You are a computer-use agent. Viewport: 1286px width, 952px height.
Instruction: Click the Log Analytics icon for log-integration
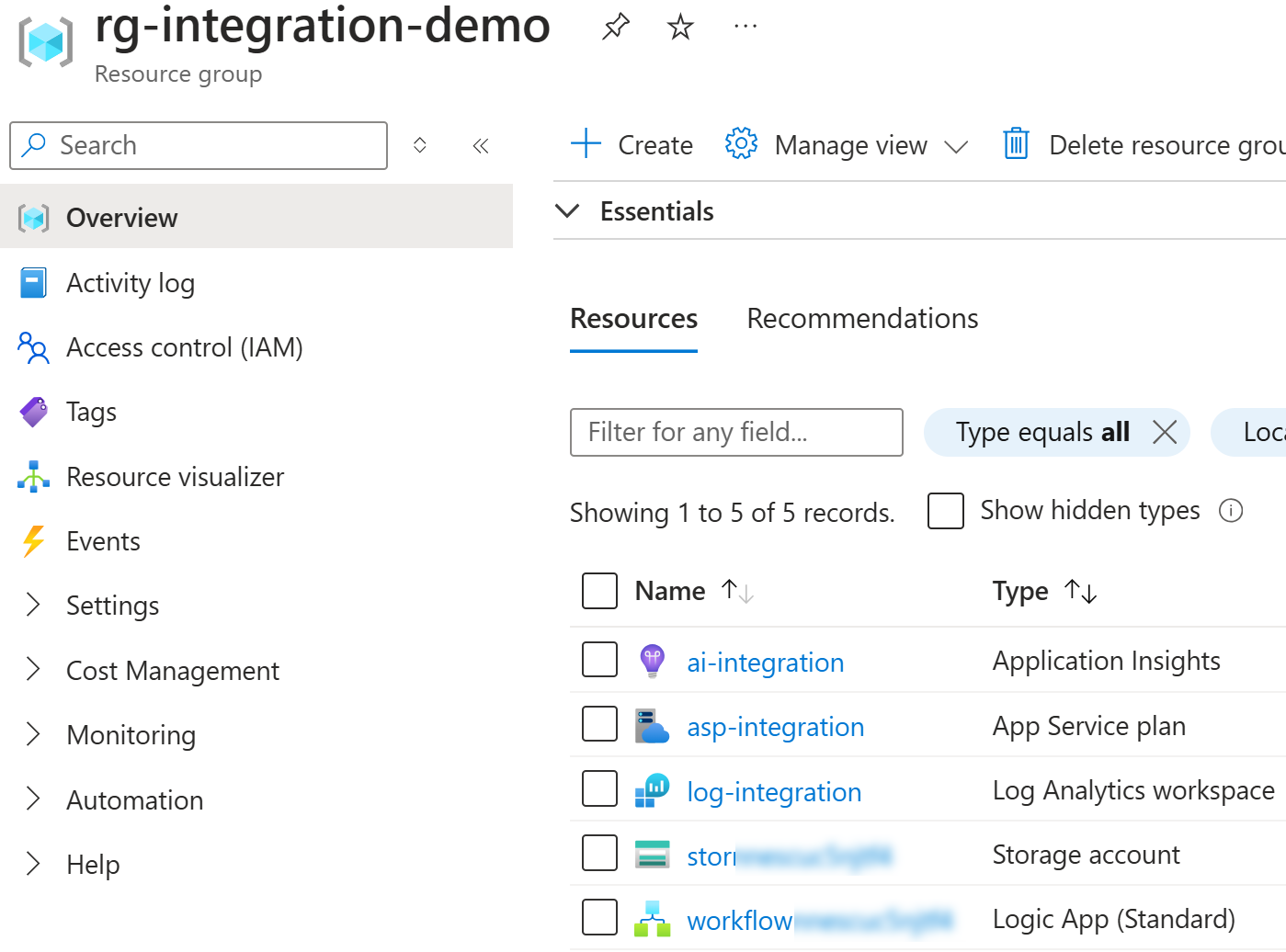point(652,790)
